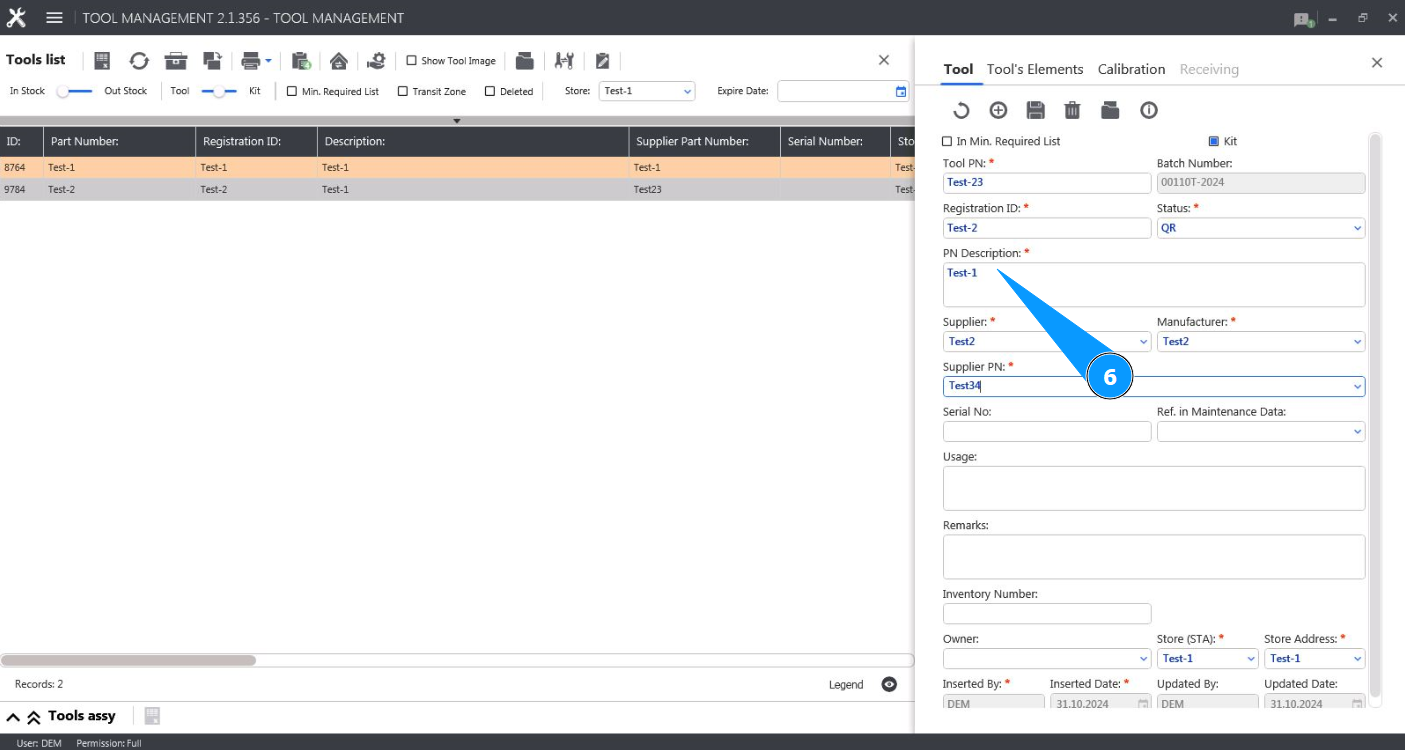The image size is (1405, 750).
Task: Click the export icon beside Tools assy
Action: tap(152, 716)
